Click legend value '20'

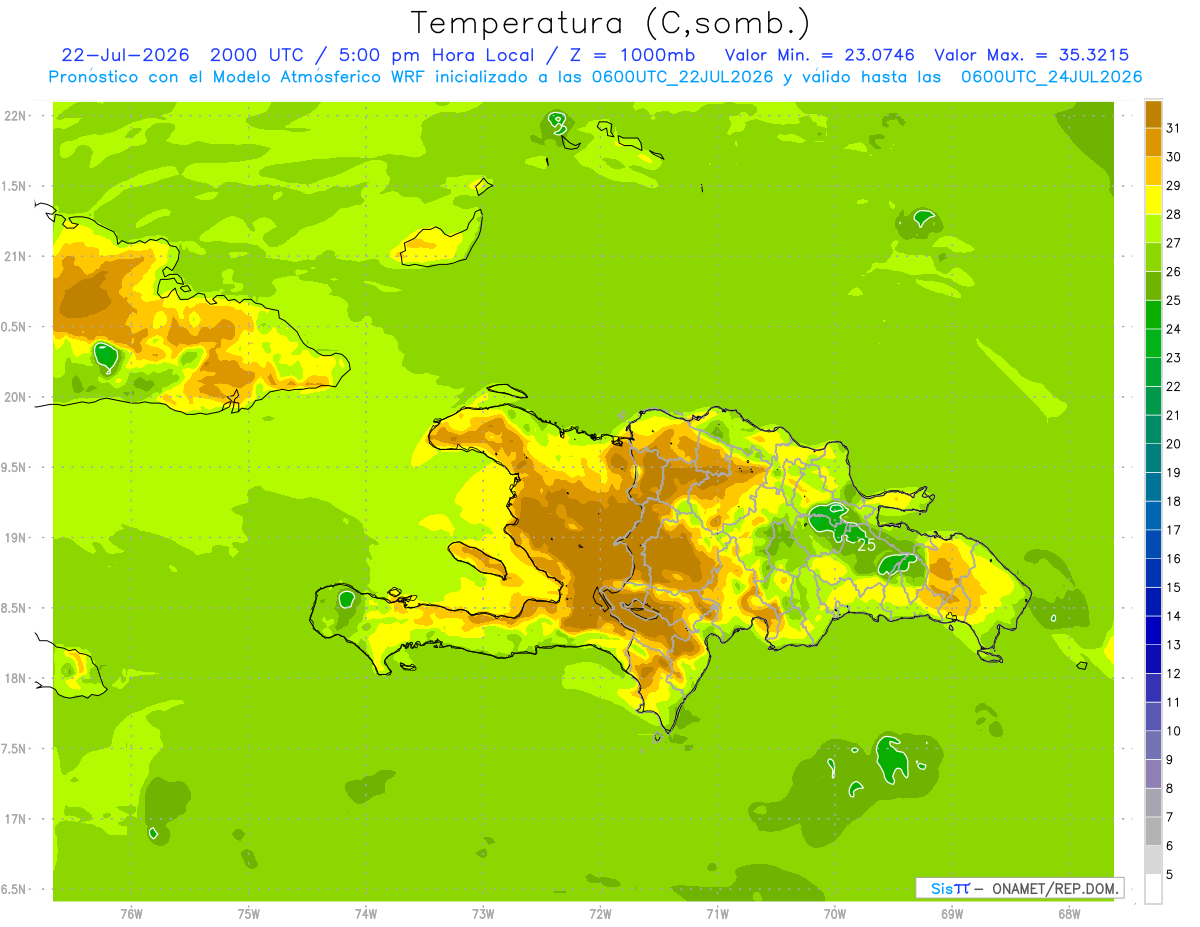[1174, 444]
